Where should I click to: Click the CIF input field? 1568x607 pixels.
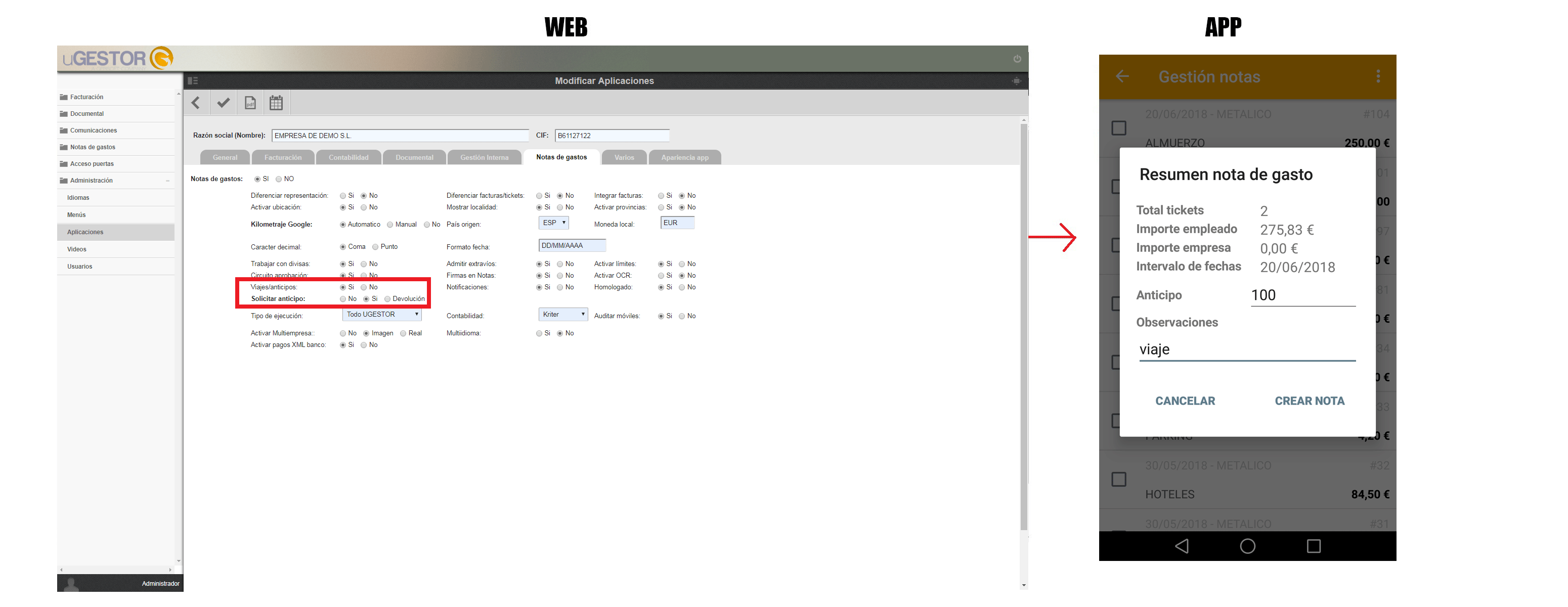612,136
